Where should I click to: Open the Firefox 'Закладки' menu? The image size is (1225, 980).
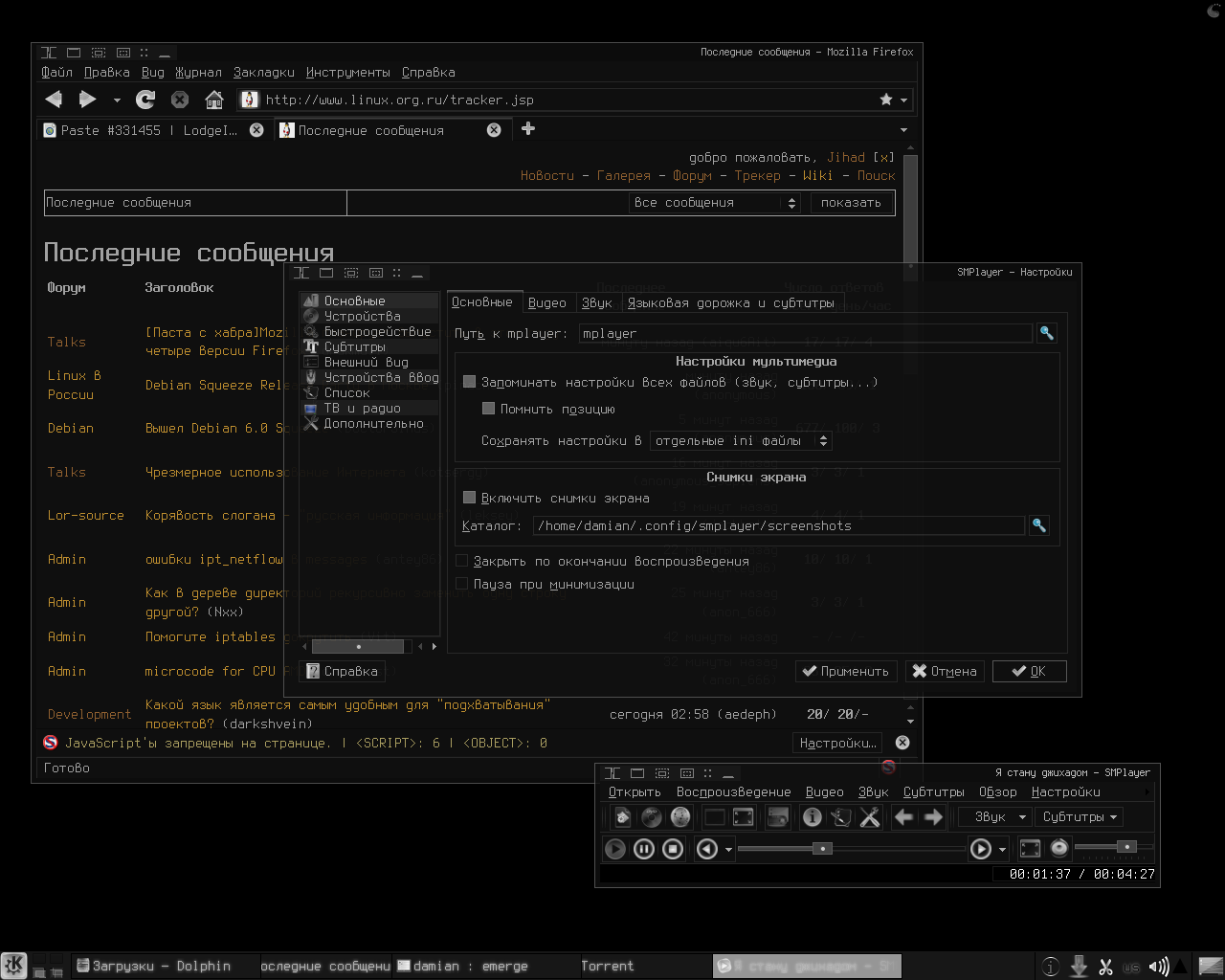click(x=264, y=72)
